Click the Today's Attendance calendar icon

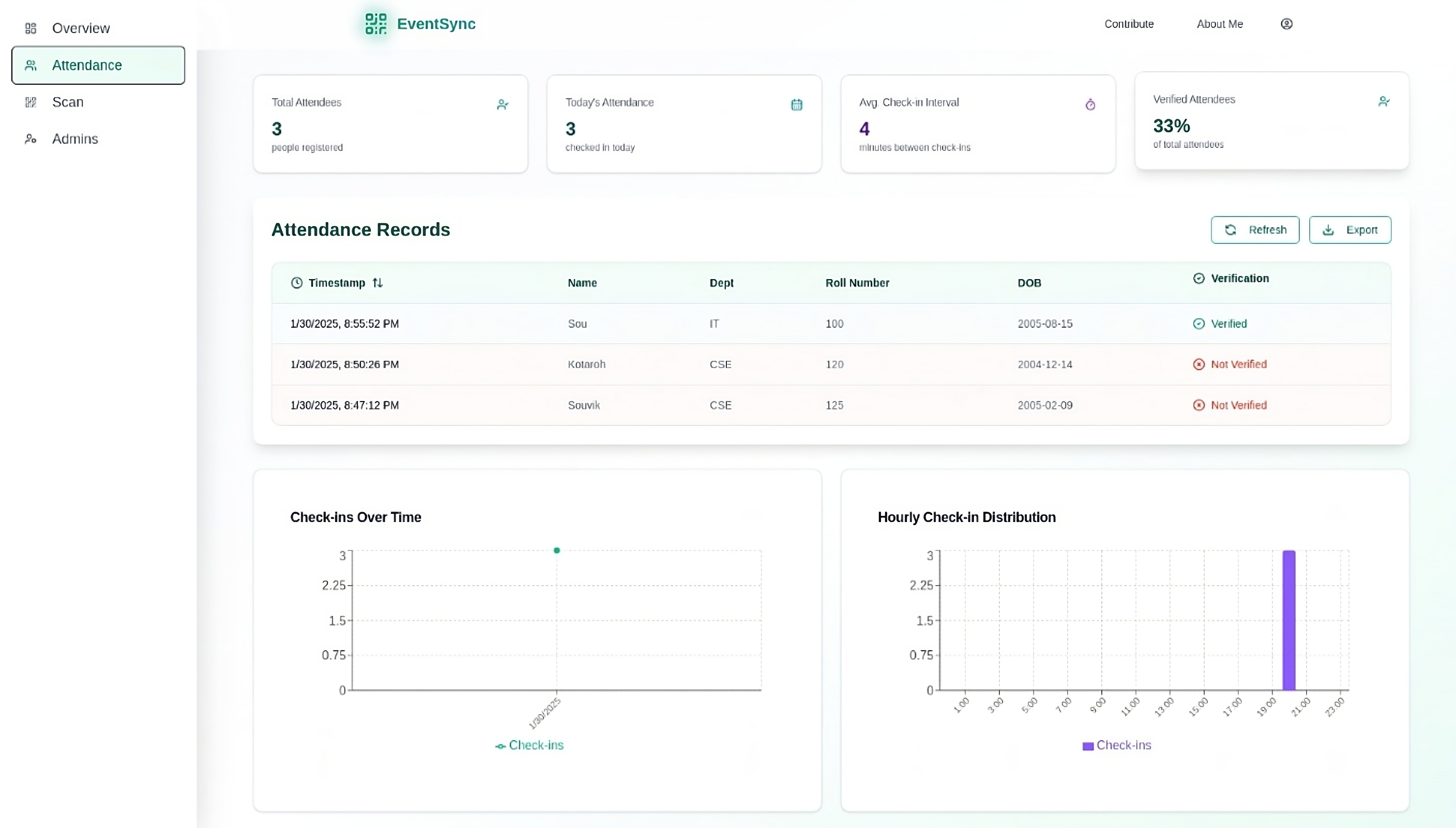[x=796, y=105]
